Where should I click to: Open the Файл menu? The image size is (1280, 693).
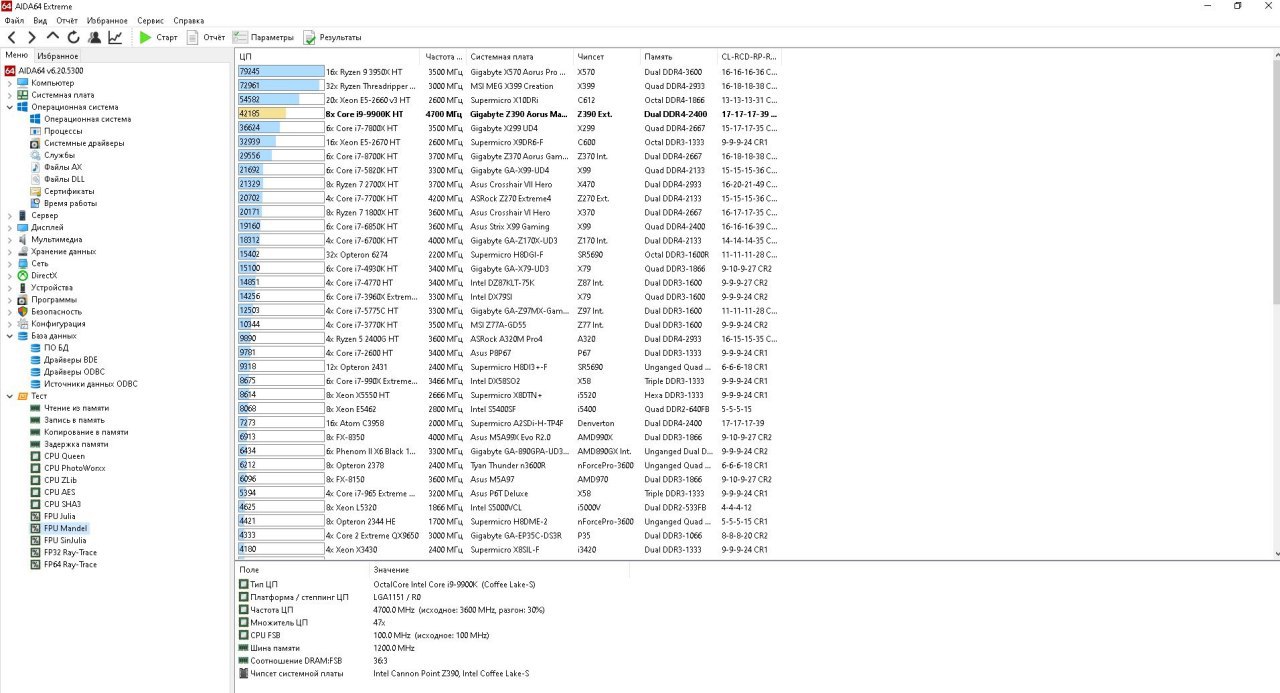coord(14,20)
